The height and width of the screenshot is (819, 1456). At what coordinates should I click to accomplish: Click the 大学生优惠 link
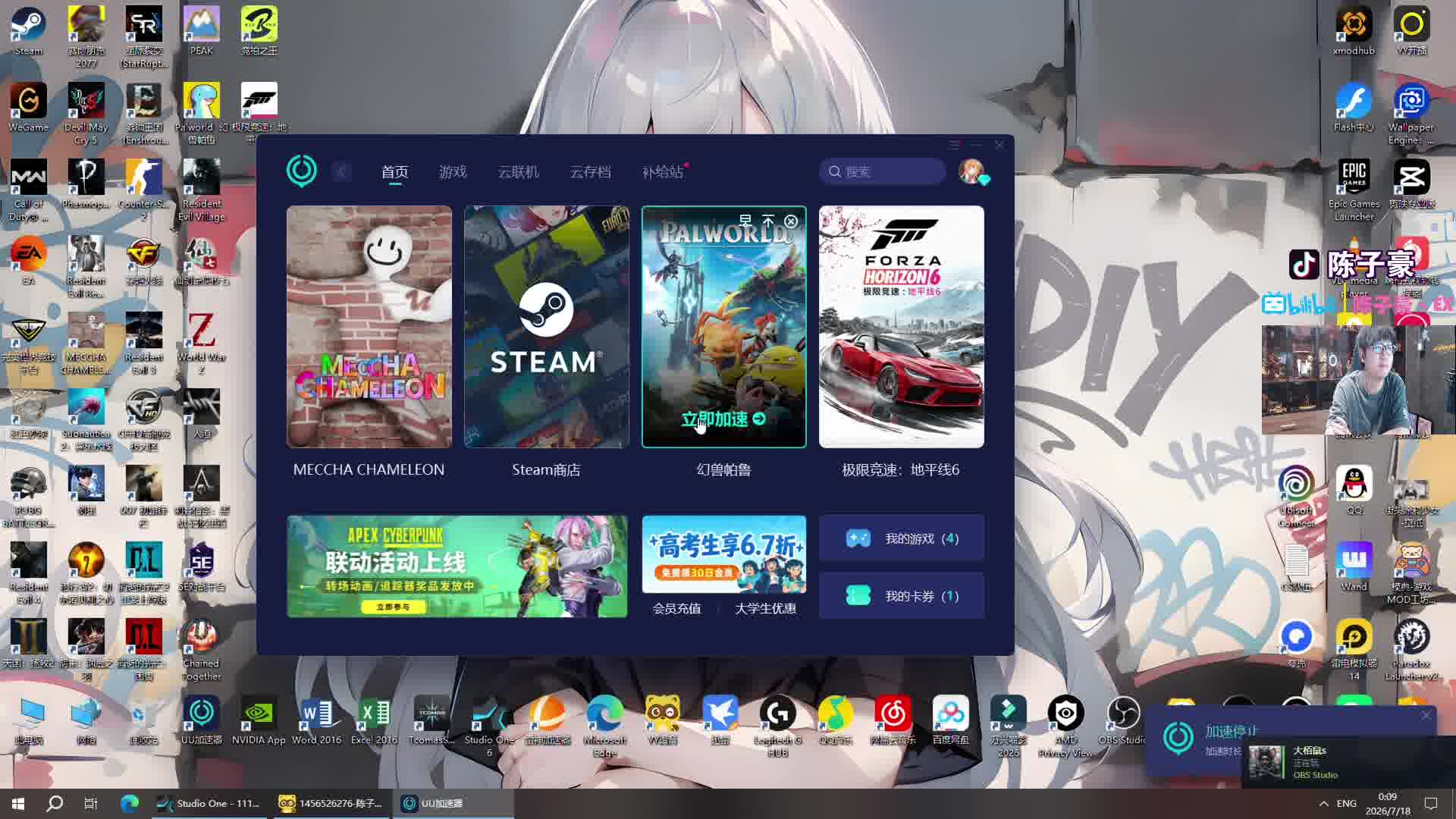pyautogui.click(x=765, y=608)
